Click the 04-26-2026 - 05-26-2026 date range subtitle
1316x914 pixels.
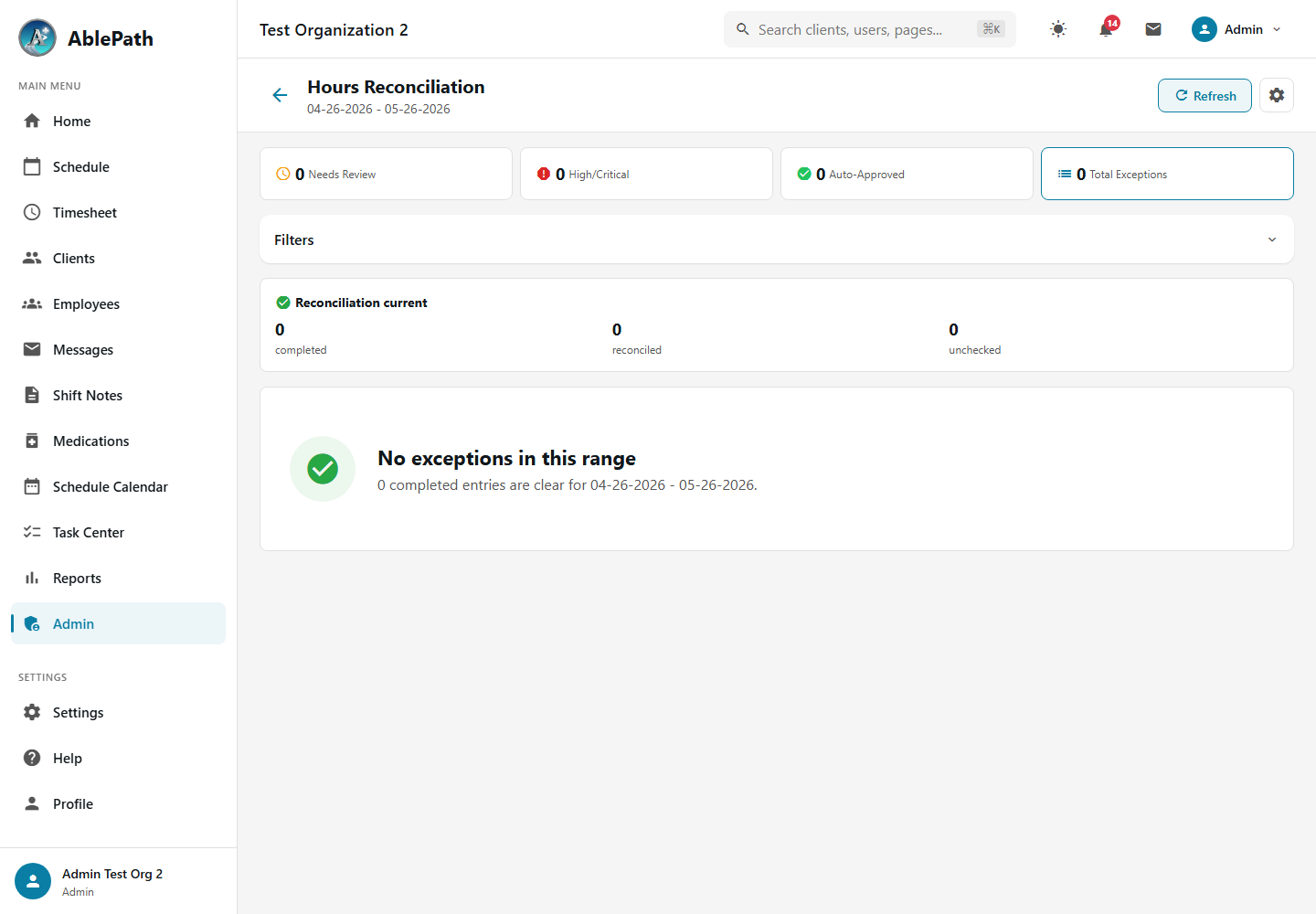click(378, 109)
